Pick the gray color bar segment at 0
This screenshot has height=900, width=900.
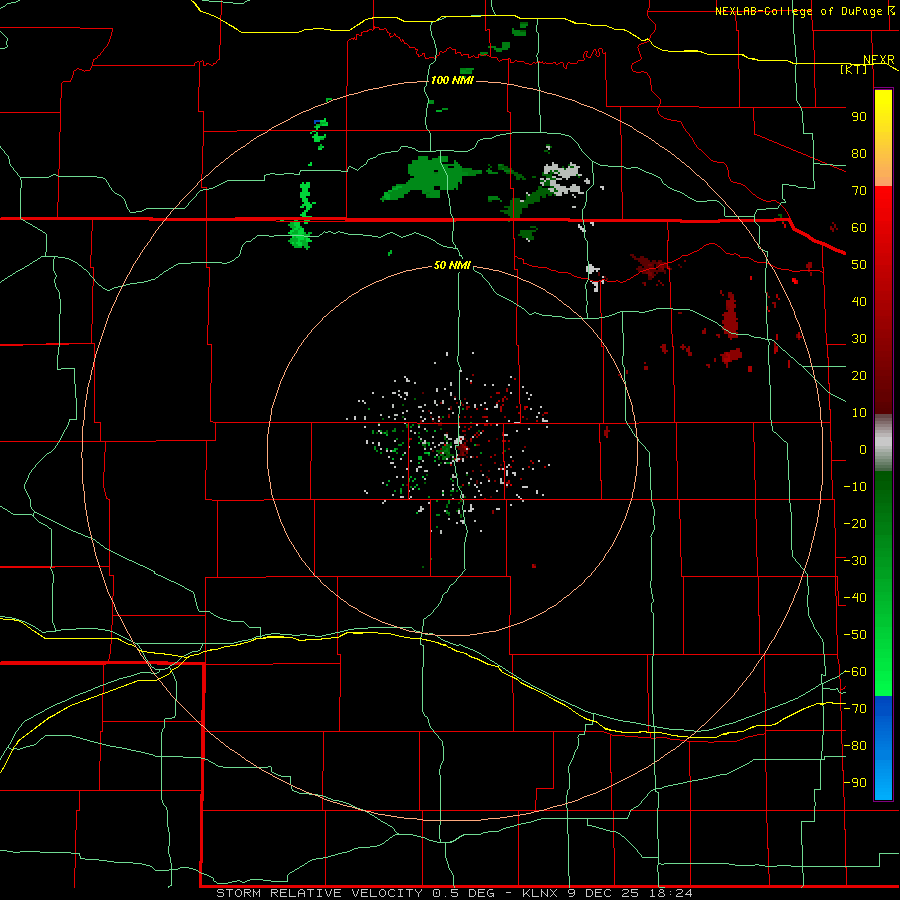(x=883, y=443)
